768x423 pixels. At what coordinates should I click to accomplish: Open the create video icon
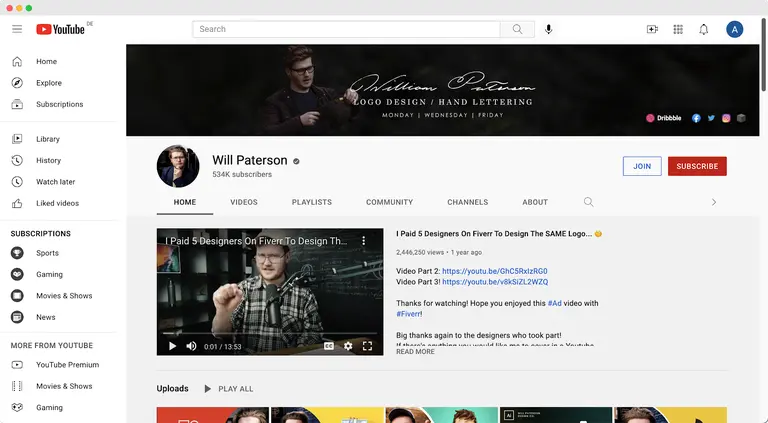coord(652,29)
